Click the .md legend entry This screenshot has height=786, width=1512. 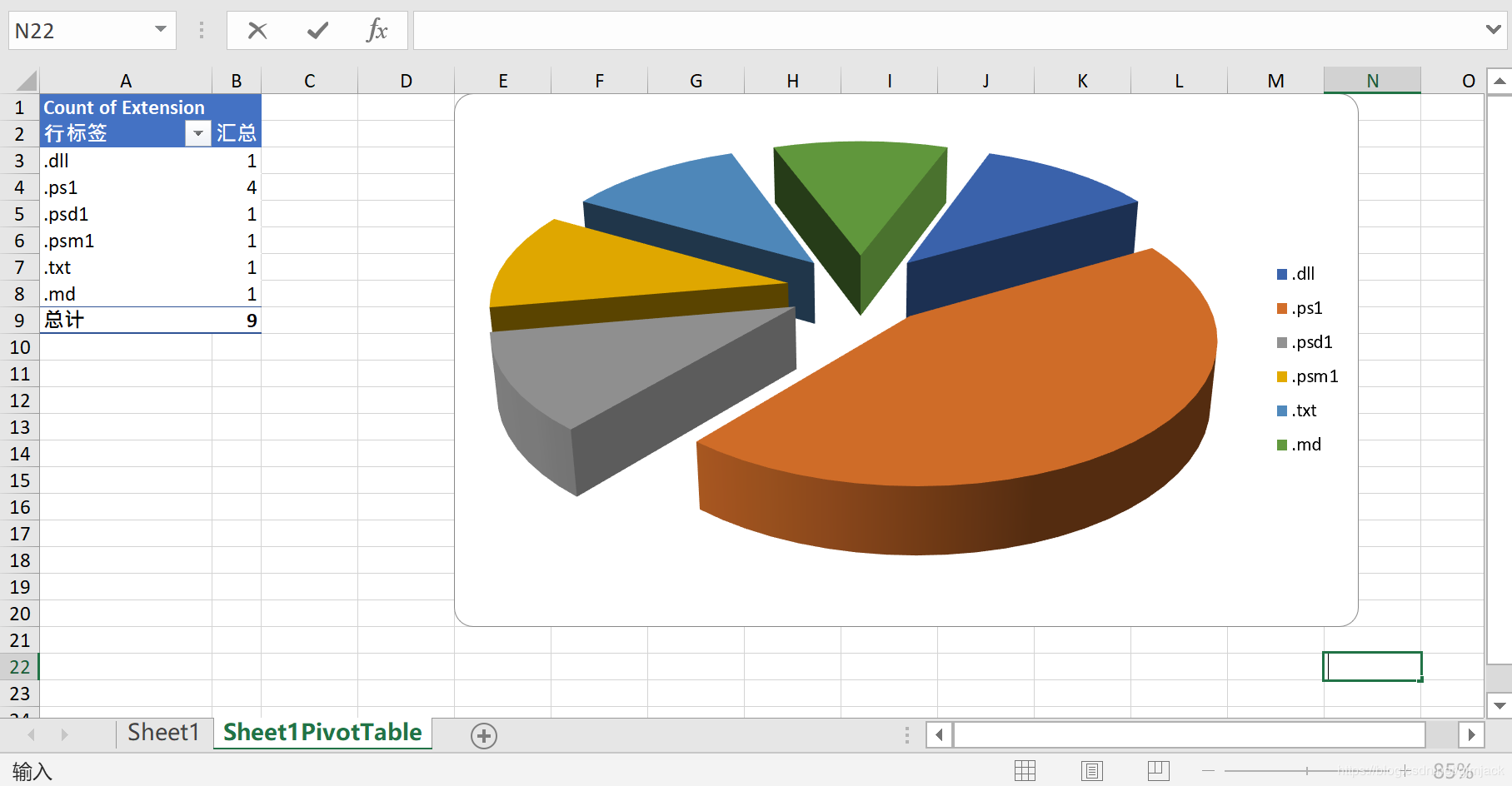coord(1300,445)
